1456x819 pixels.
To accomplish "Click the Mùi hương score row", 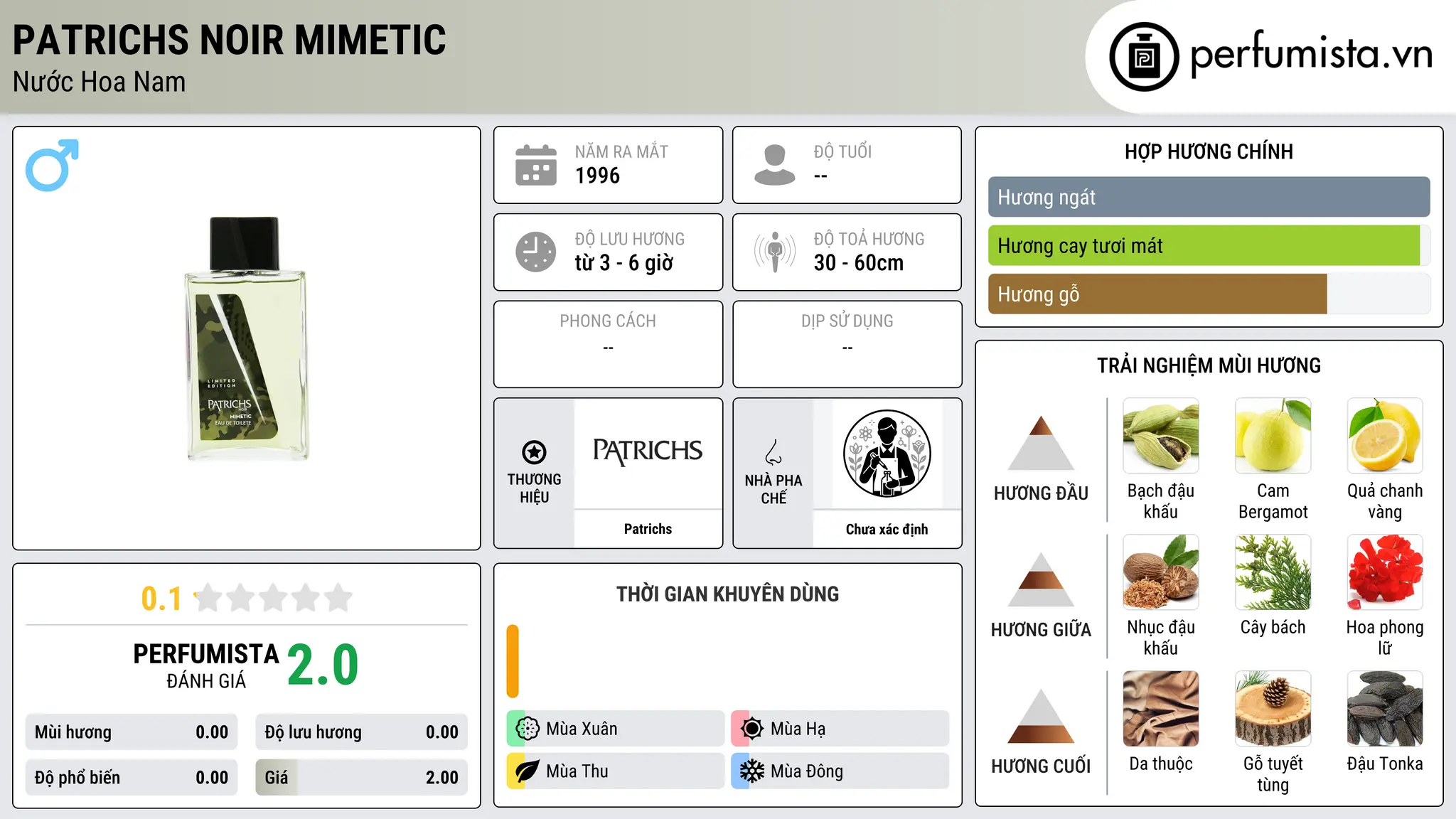I will point(132,732).
